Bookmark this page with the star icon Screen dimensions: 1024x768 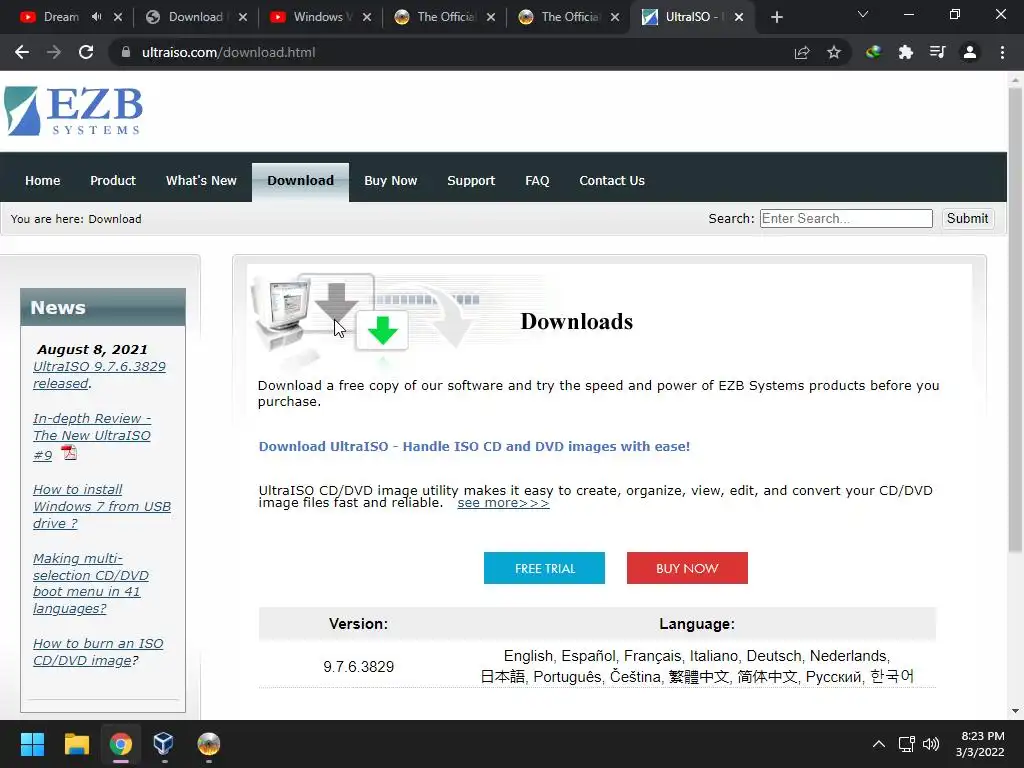834,52
